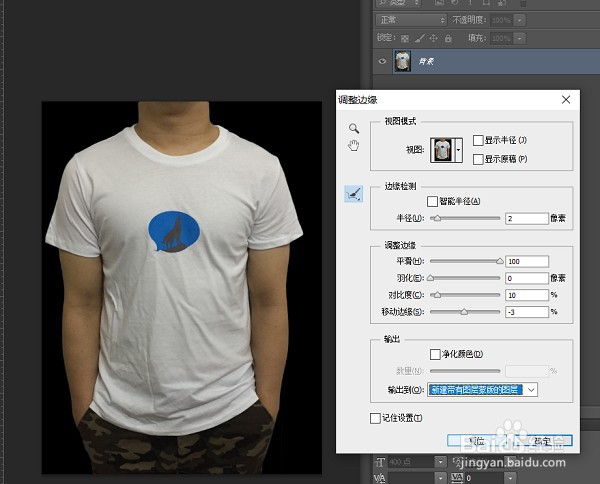Click the tracking field showing 0
Viewport: 600px width, 484px height.
[x=484, y=478]
